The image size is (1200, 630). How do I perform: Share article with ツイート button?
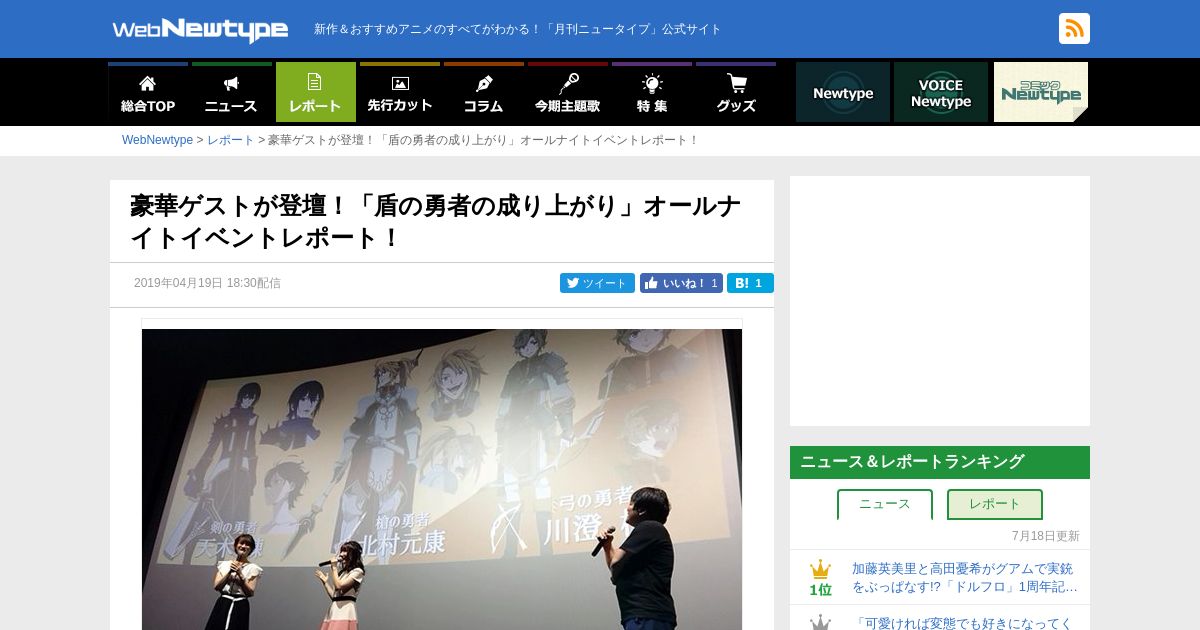click(x=597, y=283)
